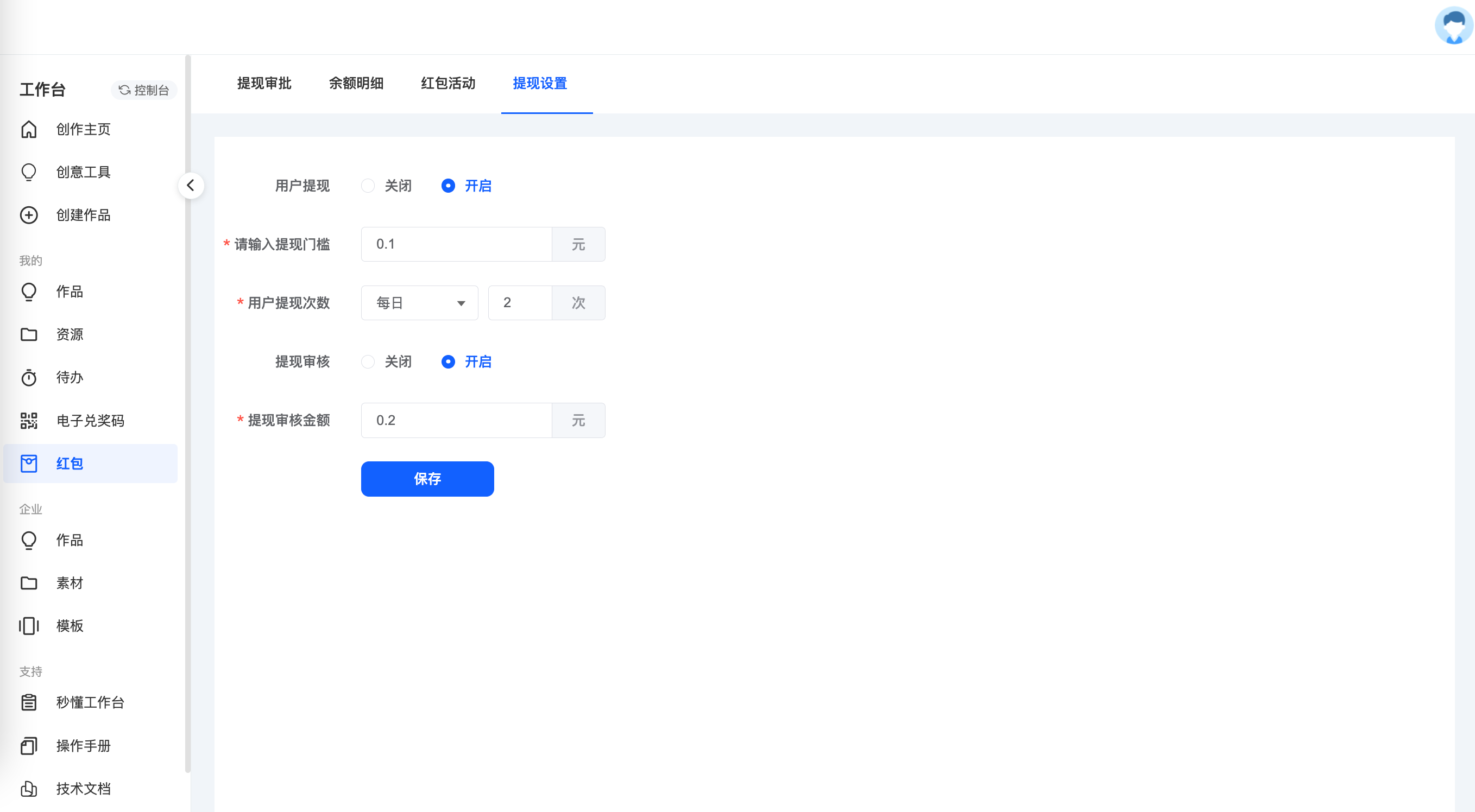The image size is (1475, 812).
Task: Click the 提现门槛 input field showing 0.1
Action: click(456, 244)
